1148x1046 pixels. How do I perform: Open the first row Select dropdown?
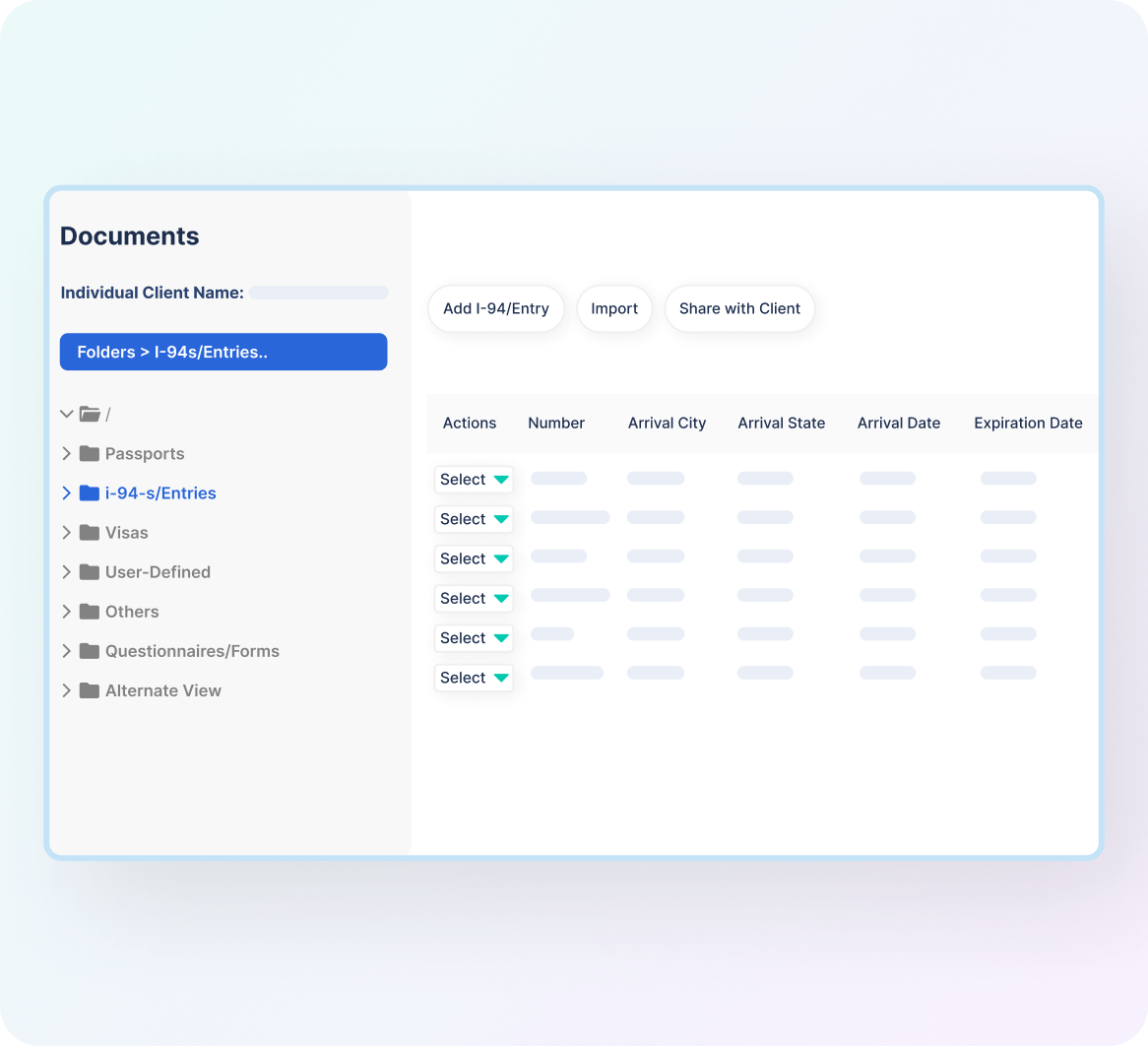[x=474, y=480]
